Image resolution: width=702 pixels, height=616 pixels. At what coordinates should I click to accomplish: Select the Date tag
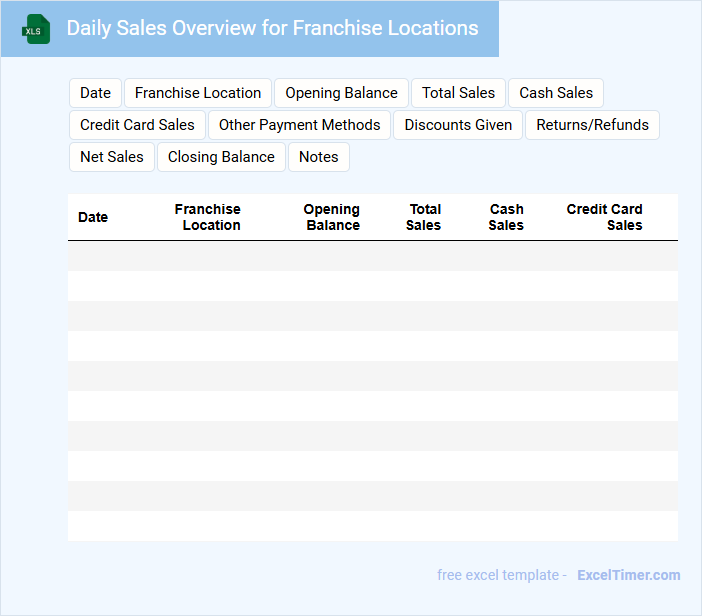95,93
